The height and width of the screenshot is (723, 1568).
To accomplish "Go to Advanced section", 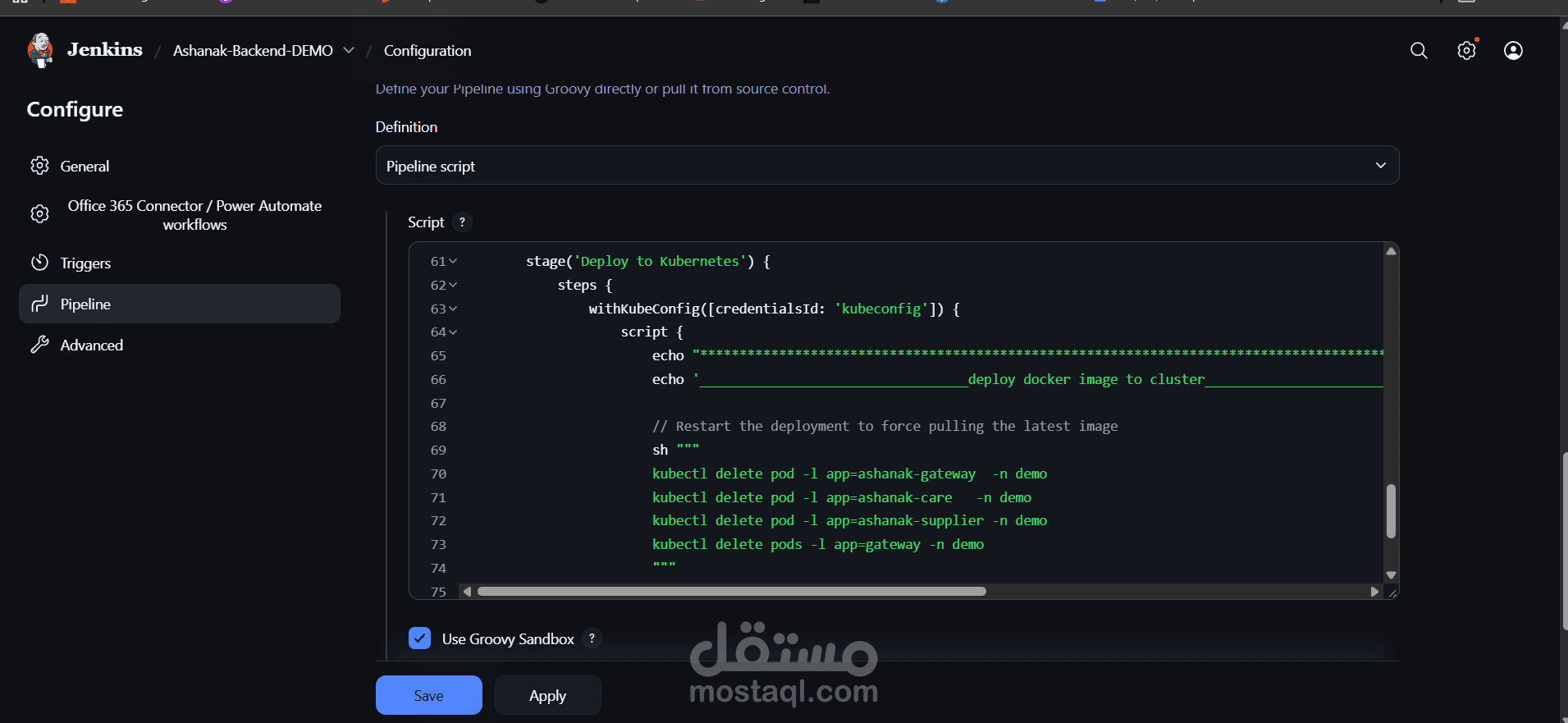I will click(x=180, y=345).
